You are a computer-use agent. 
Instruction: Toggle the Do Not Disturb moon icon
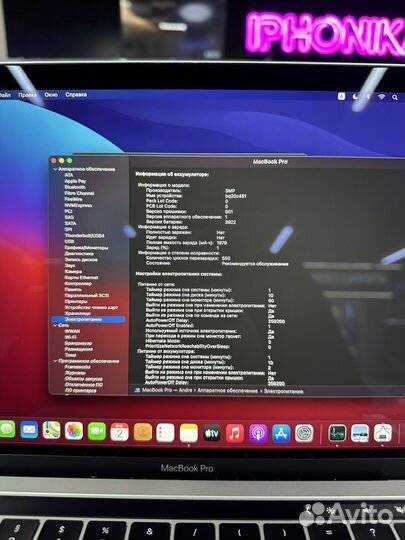click(355, 97)
